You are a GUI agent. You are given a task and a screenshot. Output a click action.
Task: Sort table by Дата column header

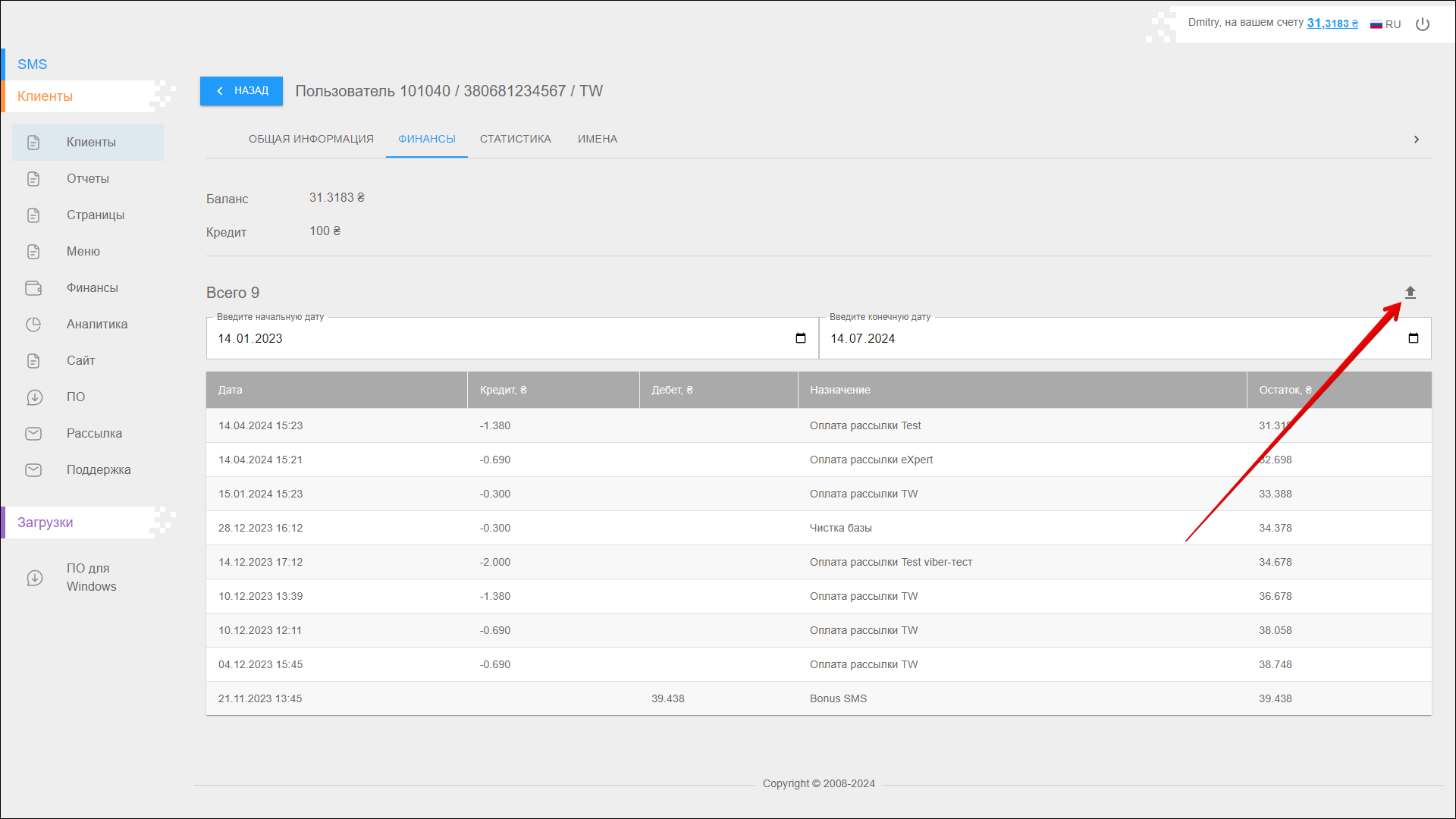point(231,391)
